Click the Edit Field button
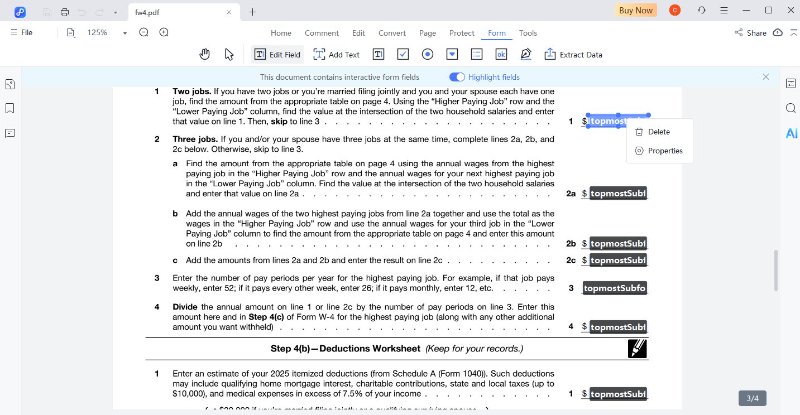The width and height of the screenshot is (800, 415). (277, 55)
